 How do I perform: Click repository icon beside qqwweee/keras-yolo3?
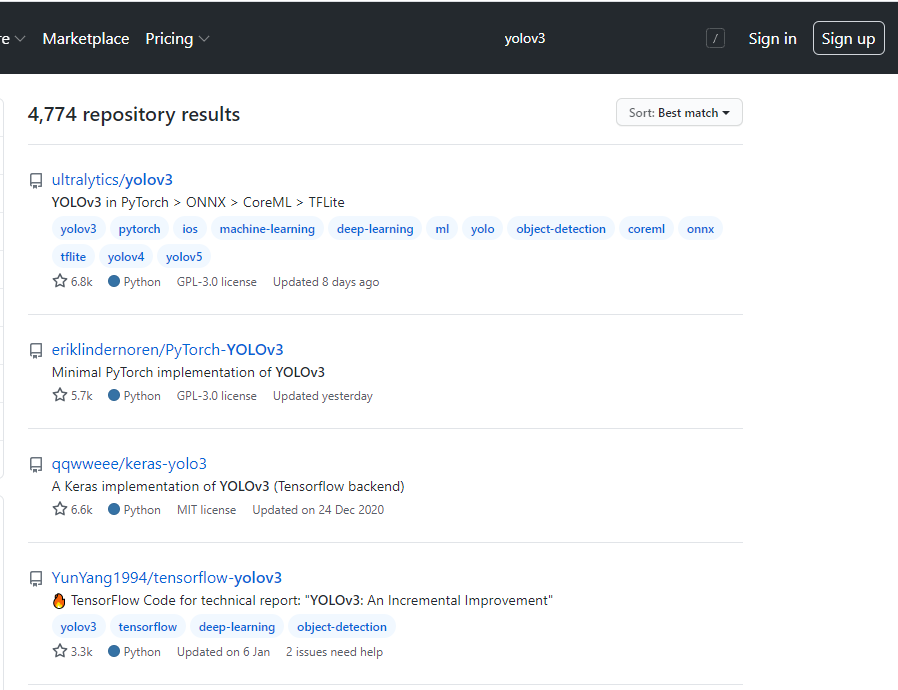pyautogui.click(x=36, y=465)
